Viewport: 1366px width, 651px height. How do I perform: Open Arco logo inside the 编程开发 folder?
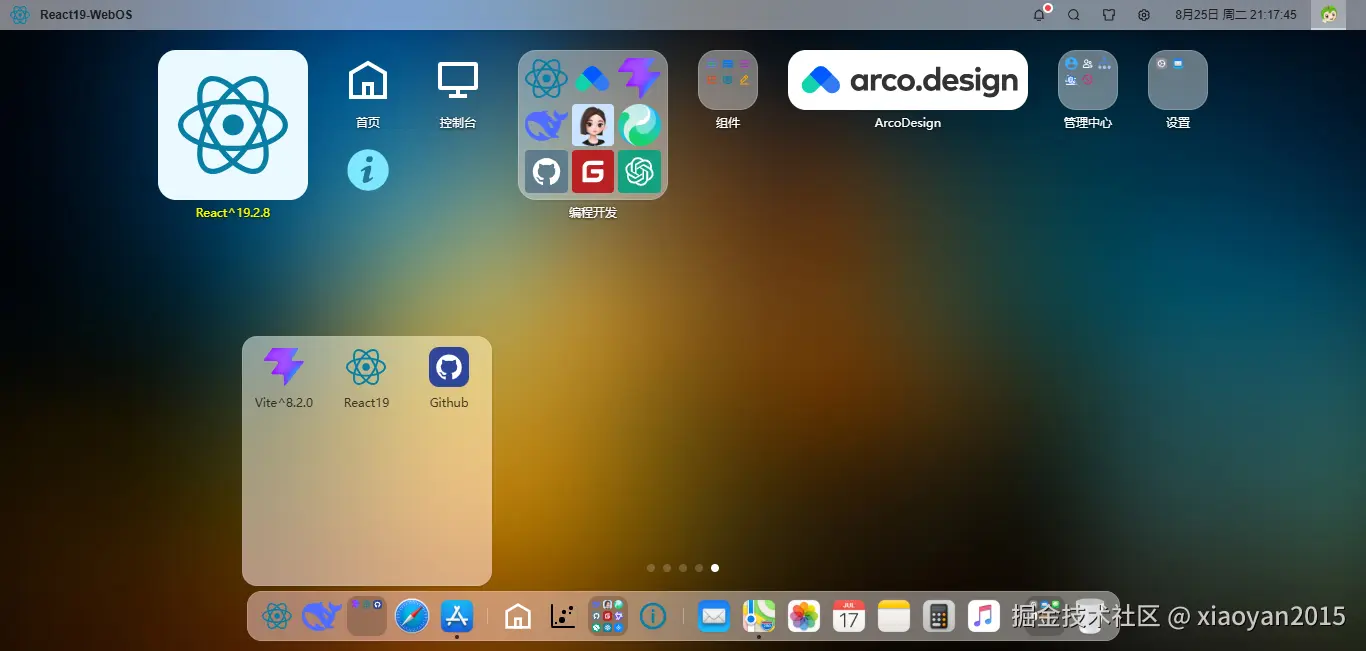tap(593, 78)
